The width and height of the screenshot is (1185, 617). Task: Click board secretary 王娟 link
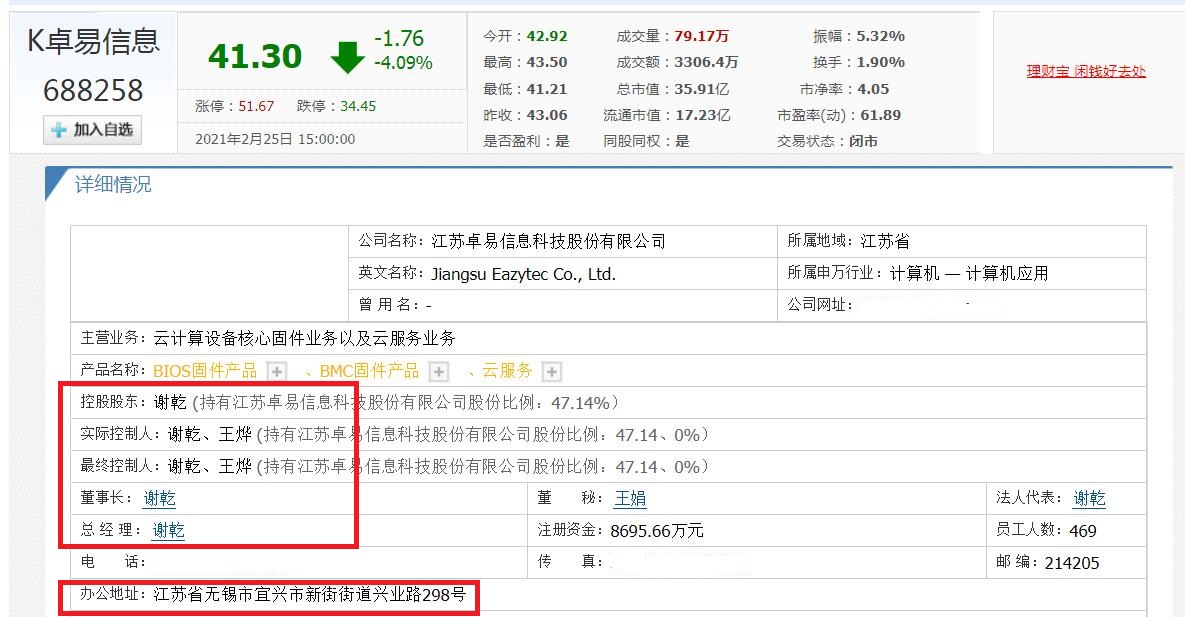(628, 498)
